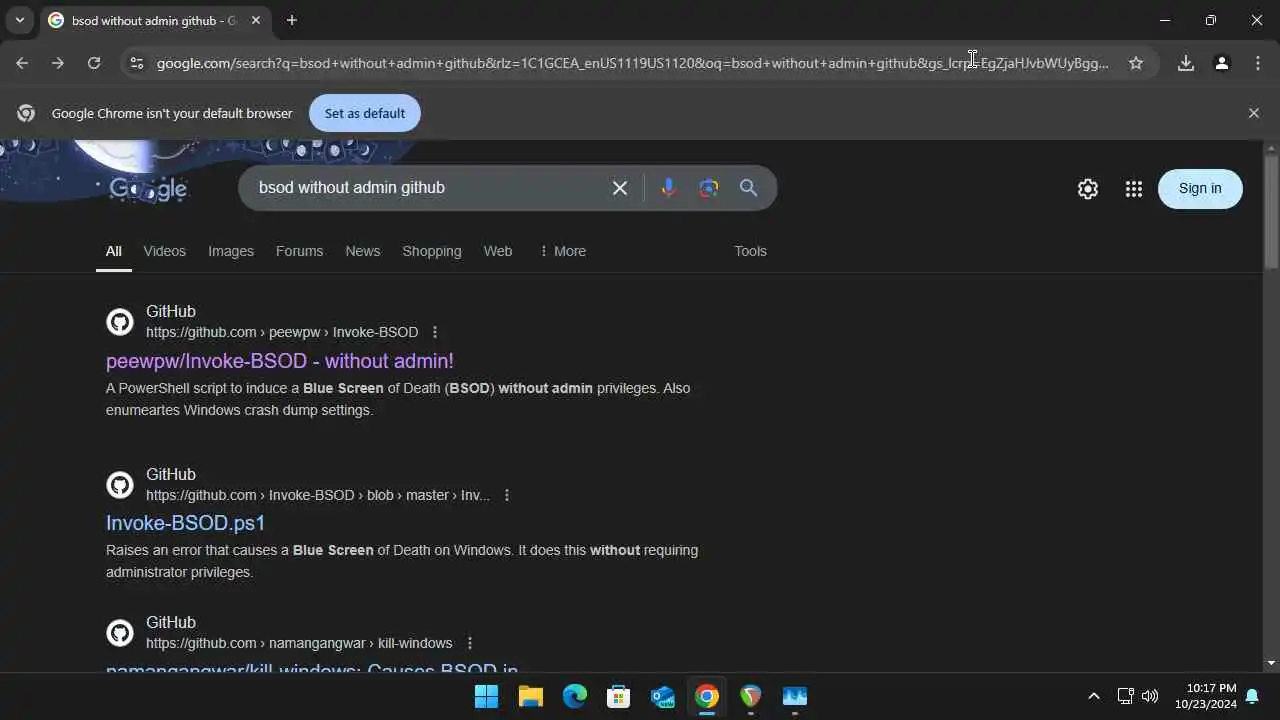Viewport: 1280px width, 720px height.
Task: Open the Invoke-BSOD.ps1 result
Action: point(186,523)
